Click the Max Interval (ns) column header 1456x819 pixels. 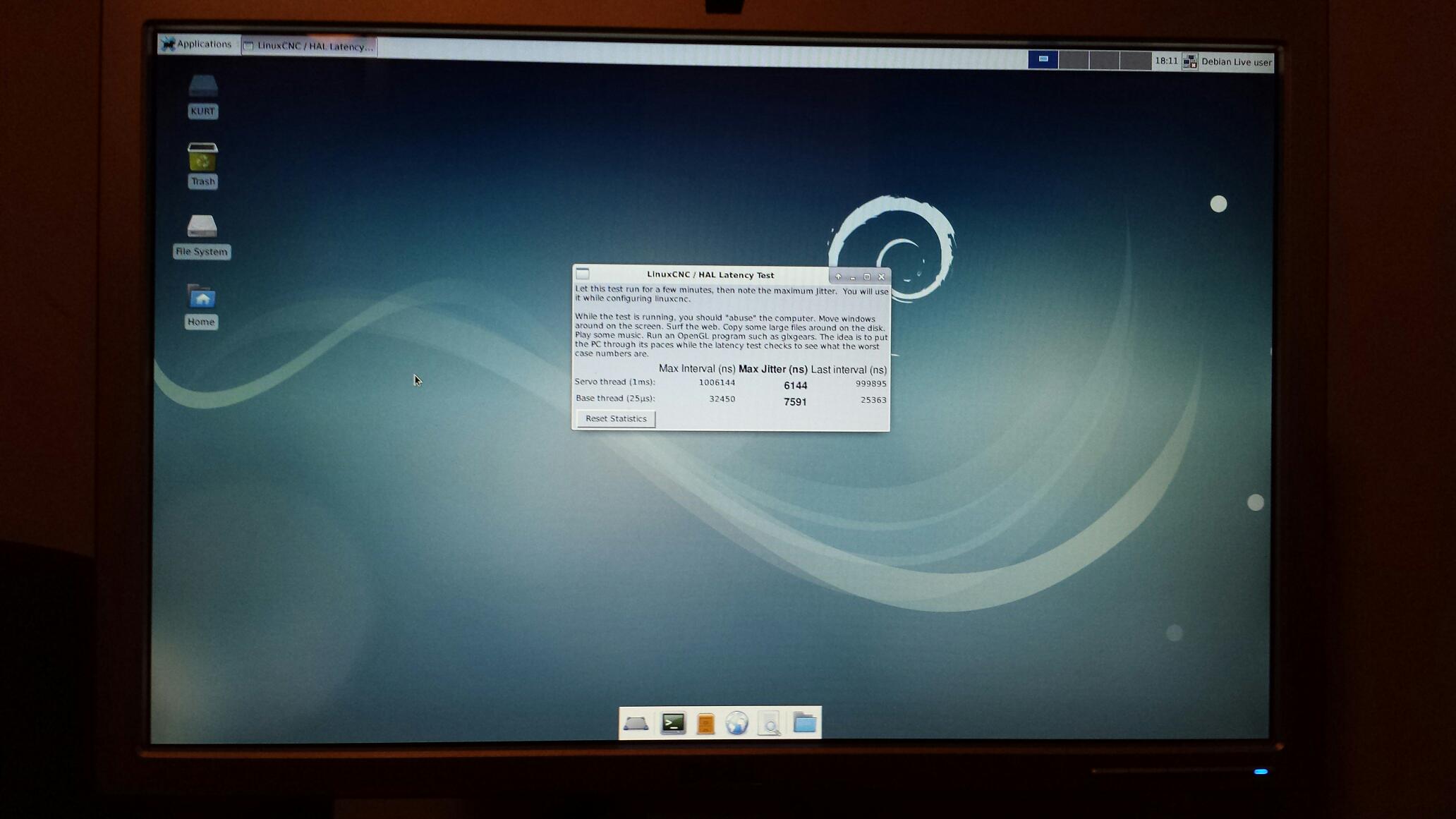pyautogui.click(x=697, y=369)
